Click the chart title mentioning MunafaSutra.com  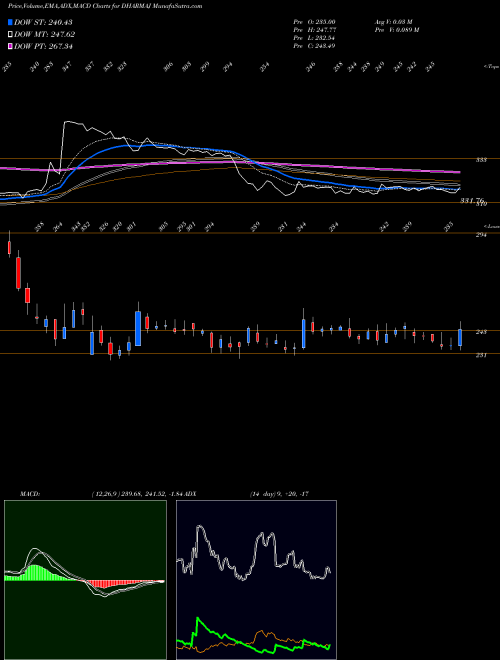coord(105,6)
